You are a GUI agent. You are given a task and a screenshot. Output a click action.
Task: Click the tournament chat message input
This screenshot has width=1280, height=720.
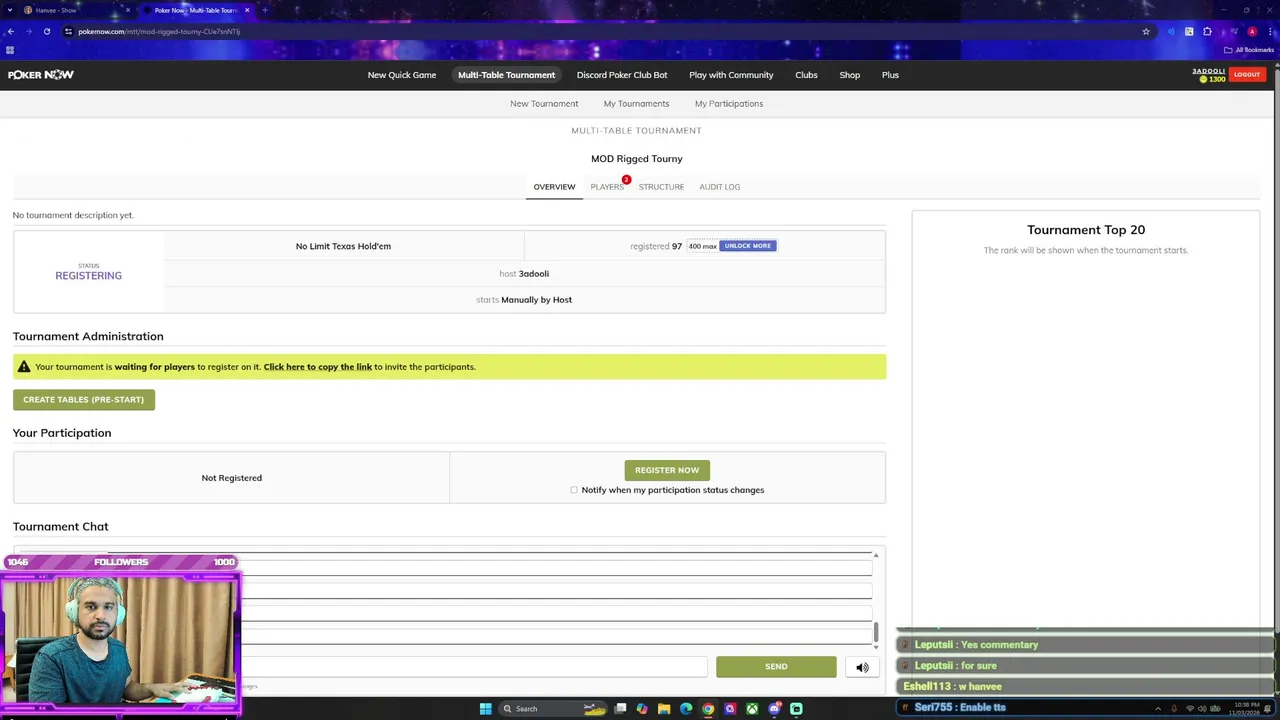[475, 667]
